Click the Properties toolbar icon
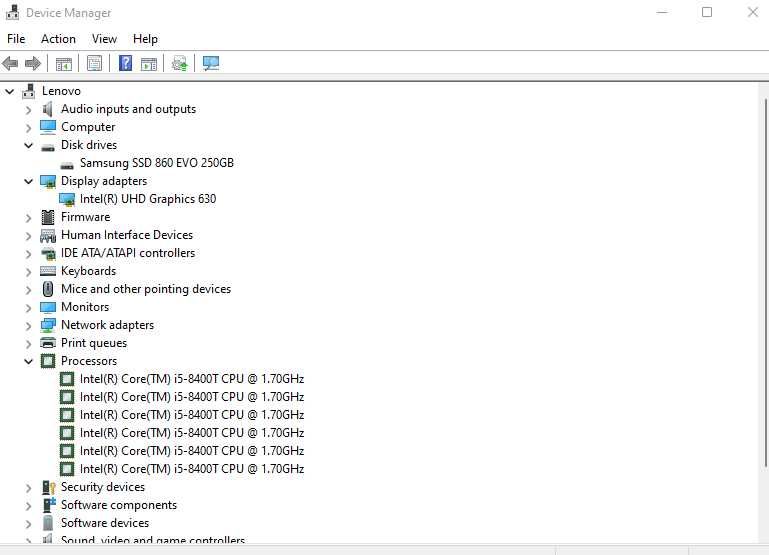This screenshot has height=555, width=769. click(94, 63)
